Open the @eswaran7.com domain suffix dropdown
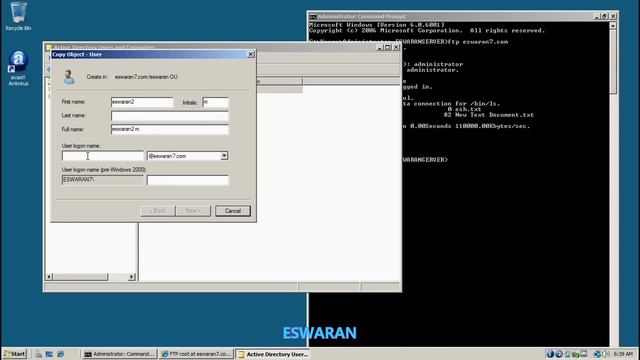Image resolution: width=640 pixels, height=360 pixels. (x=224, y=156)
